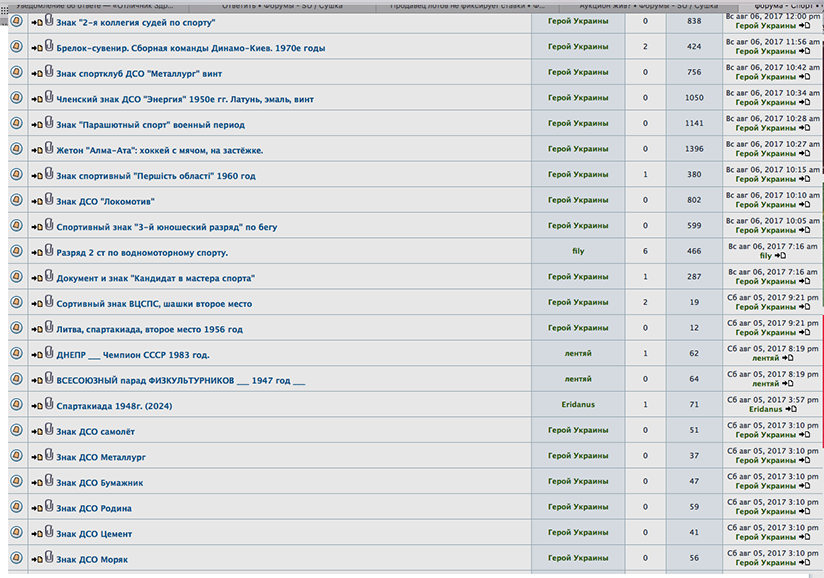Viewport: 824px width, 578px height.
Task: Click newest-post arrow before "Жетон Алма-Ата" topic
Action: [34, 151]
